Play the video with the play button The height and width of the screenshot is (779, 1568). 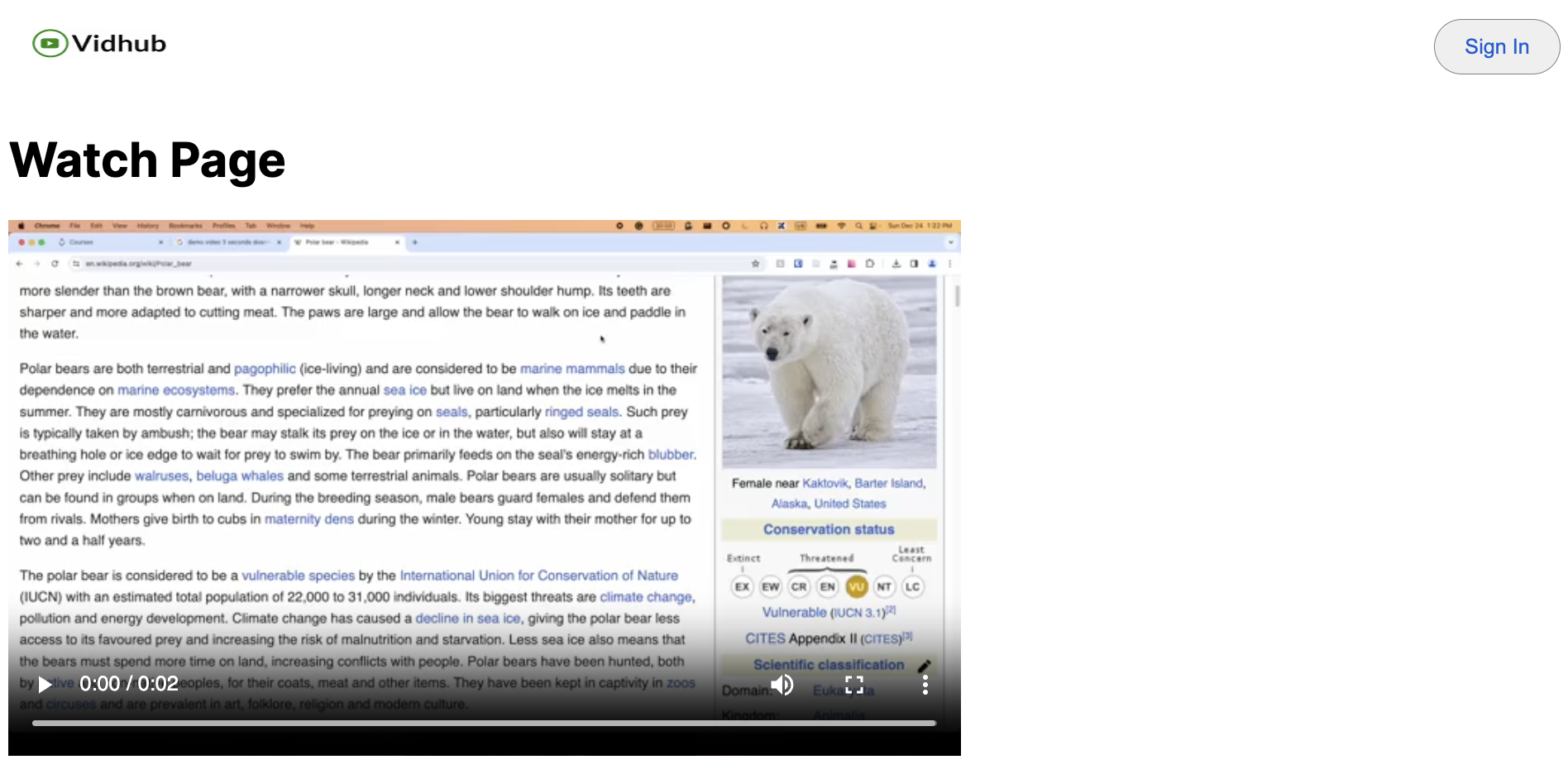tap(45, 685)
